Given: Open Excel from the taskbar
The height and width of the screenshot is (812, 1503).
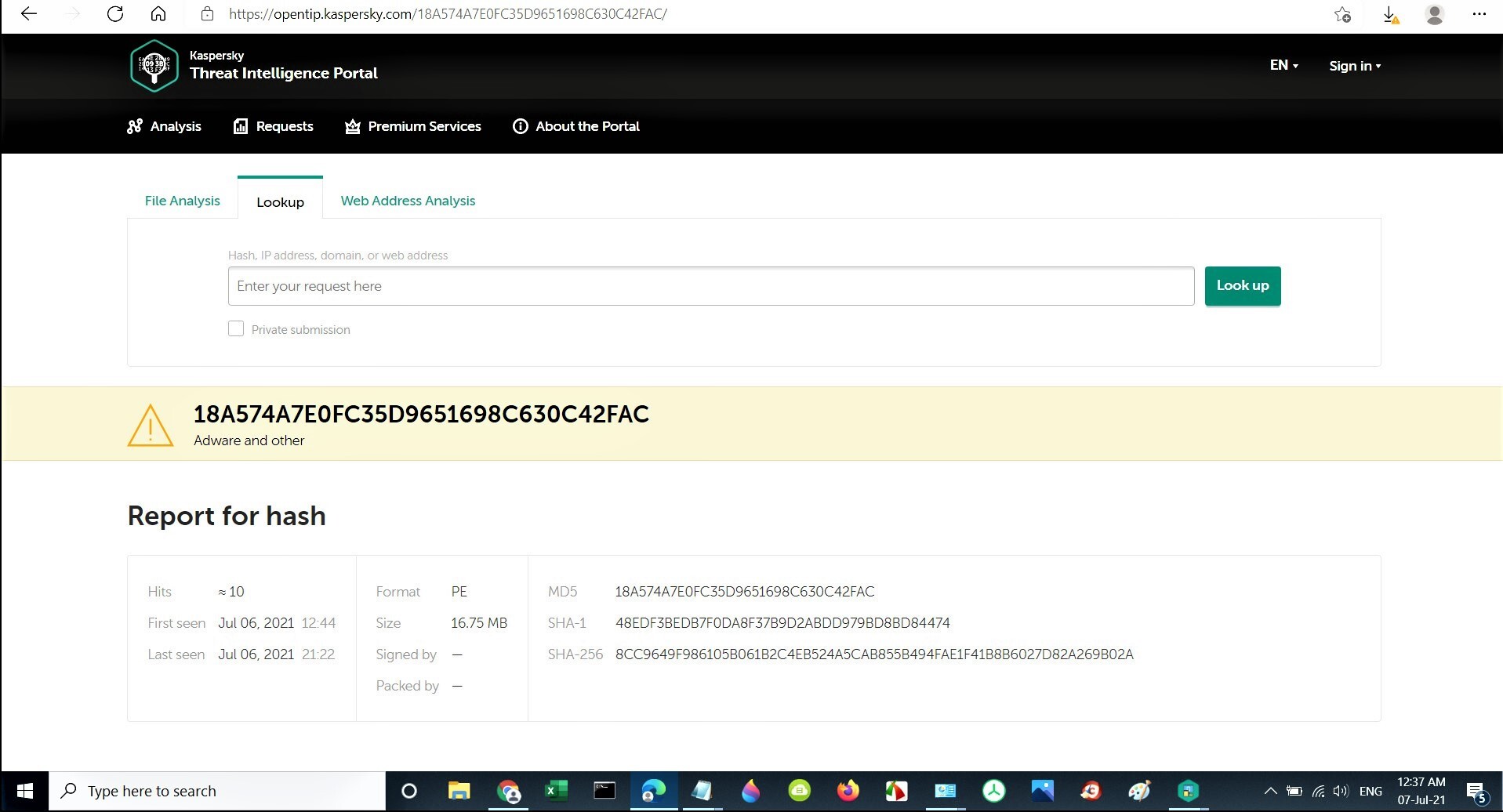Looking at the screenshot, I should coord(556,792).
